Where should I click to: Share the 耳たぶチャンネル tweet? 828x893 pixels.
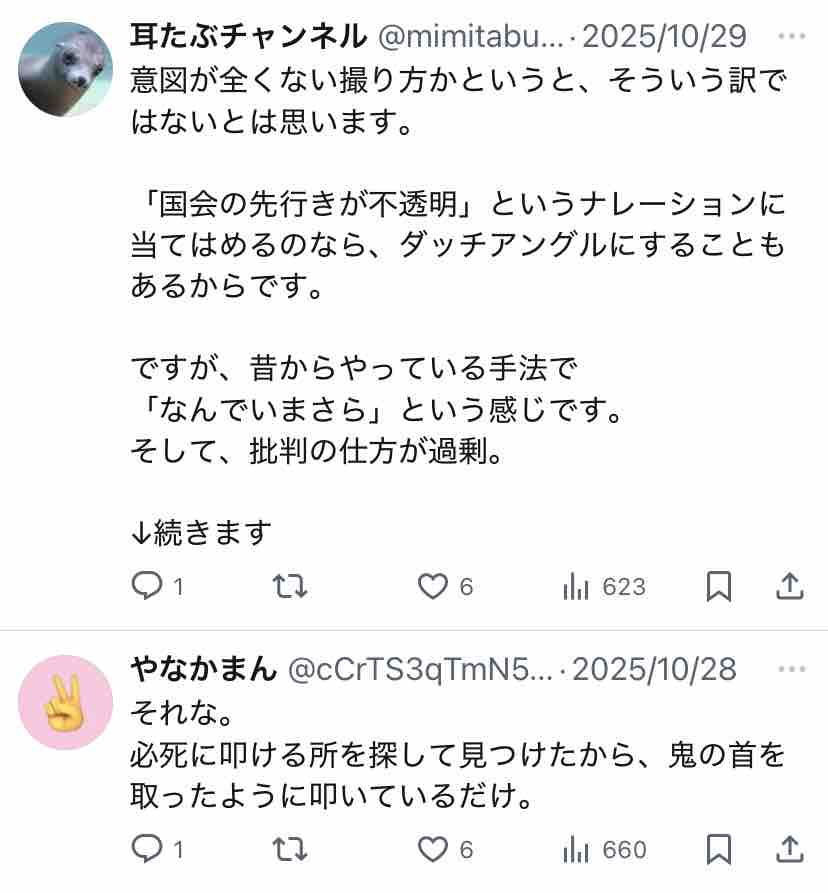point(790,586)
